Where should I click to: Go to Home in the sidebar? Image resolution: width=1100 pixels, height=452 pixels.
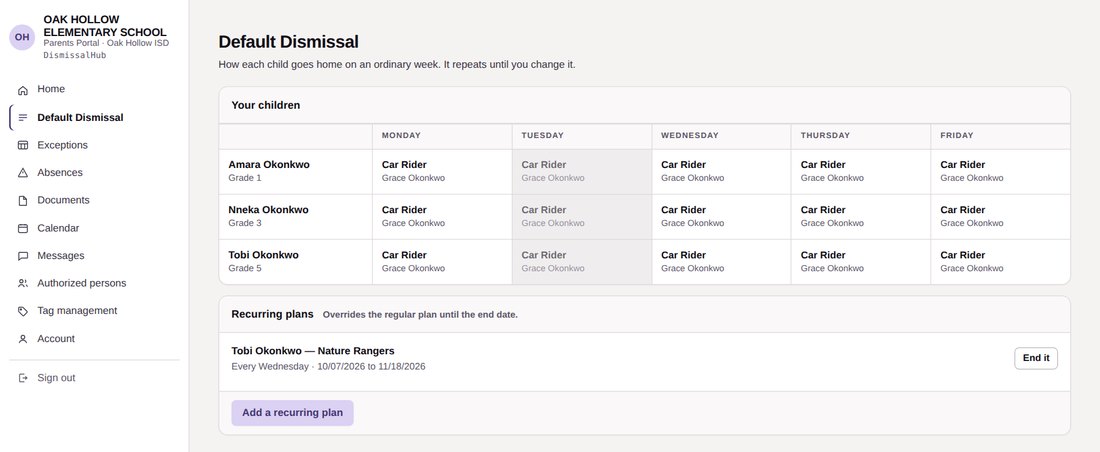click(94, 90)
